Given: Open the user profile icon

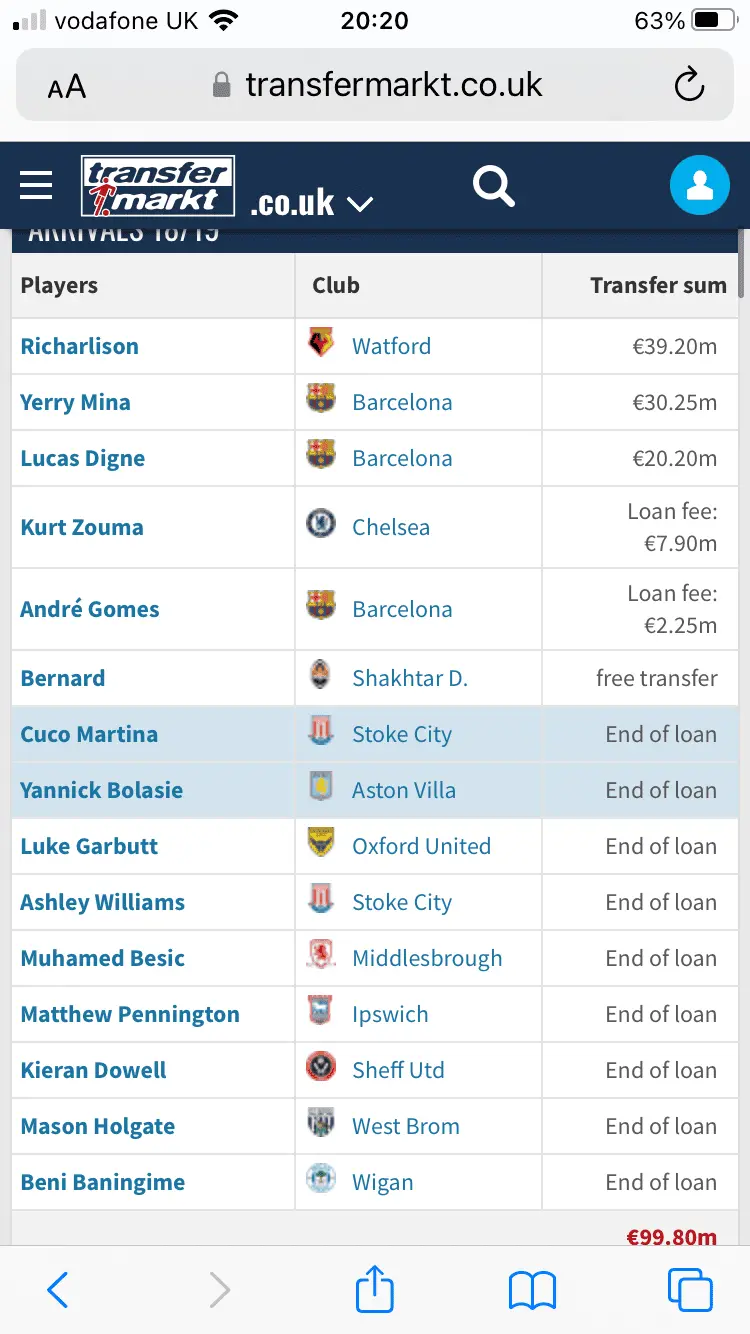Looking at the screenshot, I should (x=700, y=185).
